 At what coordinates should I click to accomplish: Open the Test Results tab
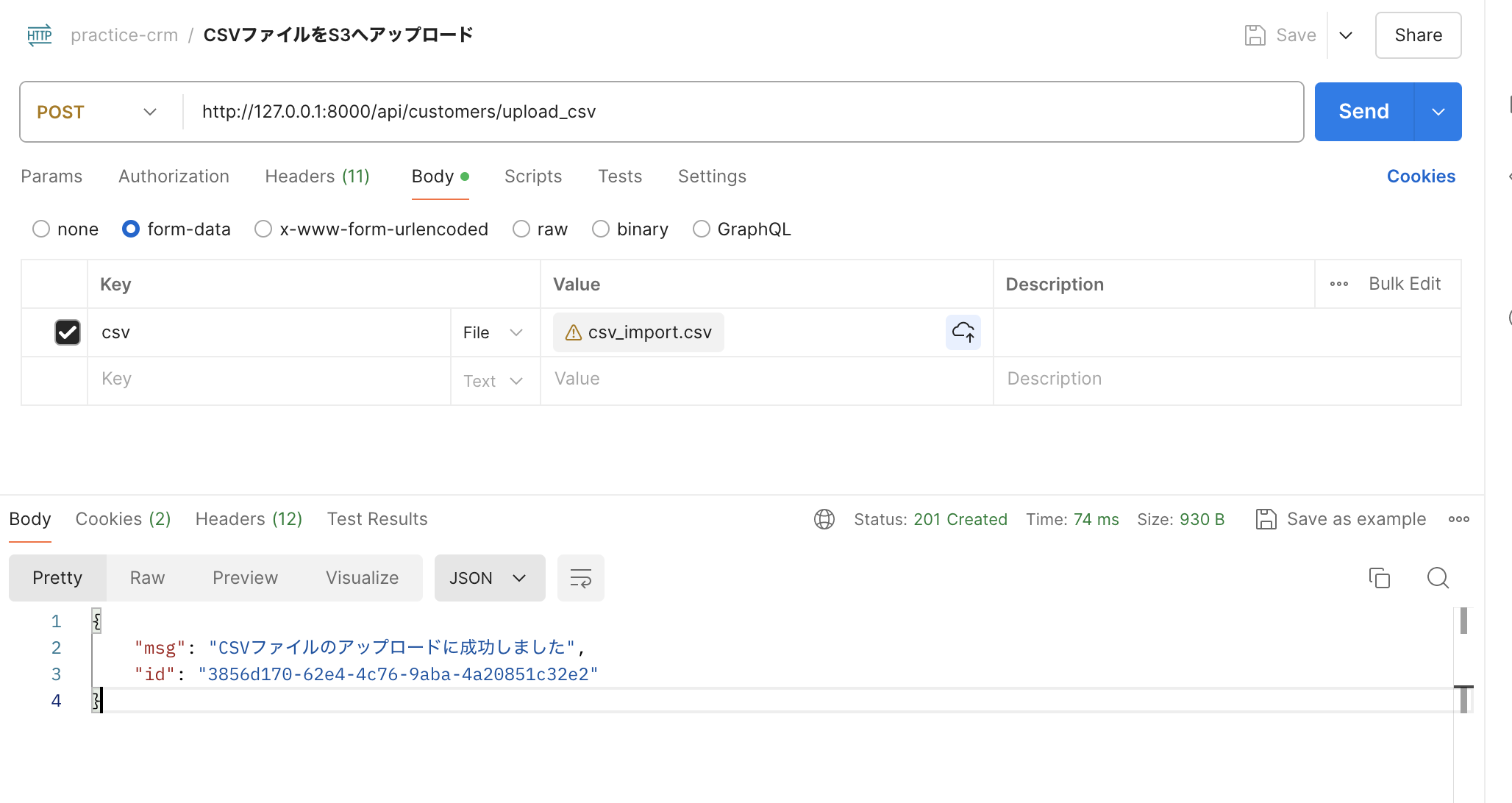(377, 518)
